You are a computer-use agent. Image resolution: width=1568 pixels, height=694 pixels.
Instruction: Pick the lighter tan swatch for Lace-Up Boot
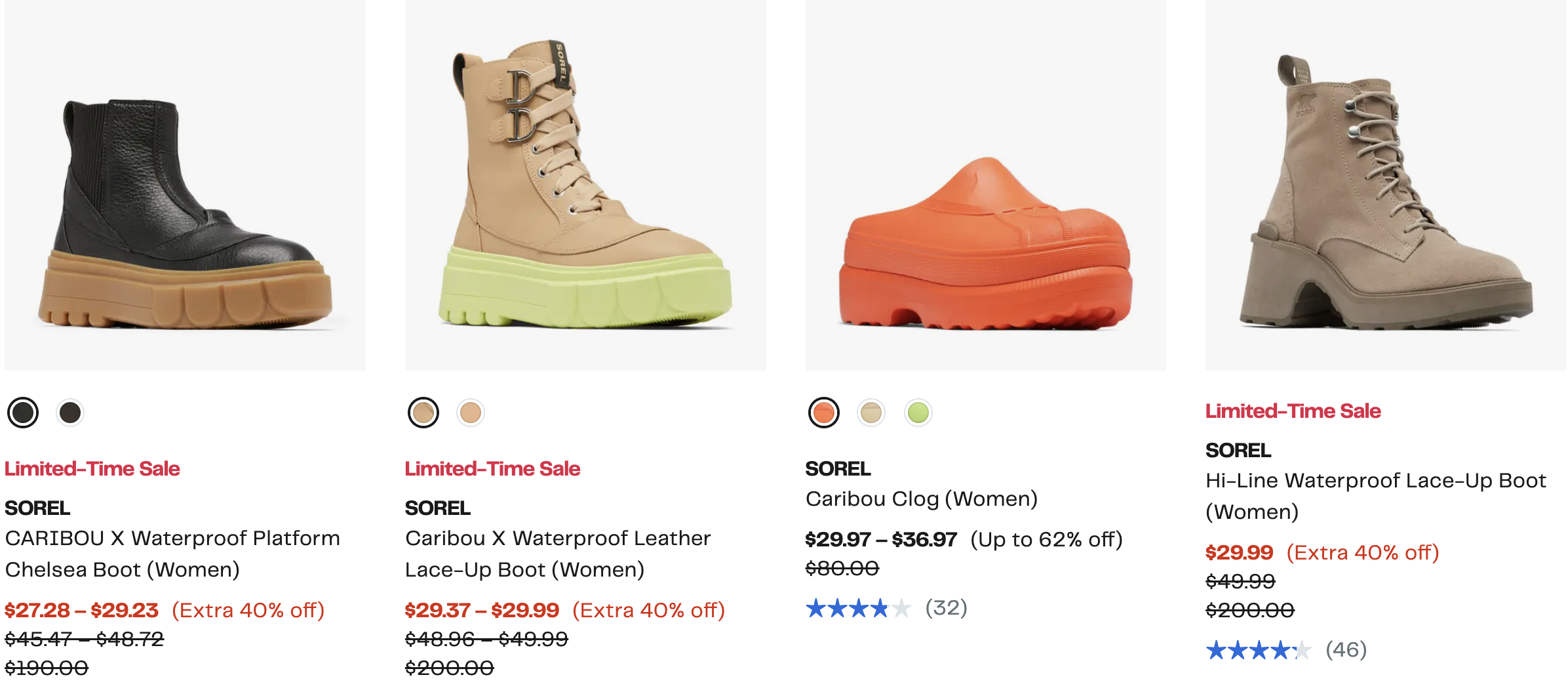coord(471,413)
